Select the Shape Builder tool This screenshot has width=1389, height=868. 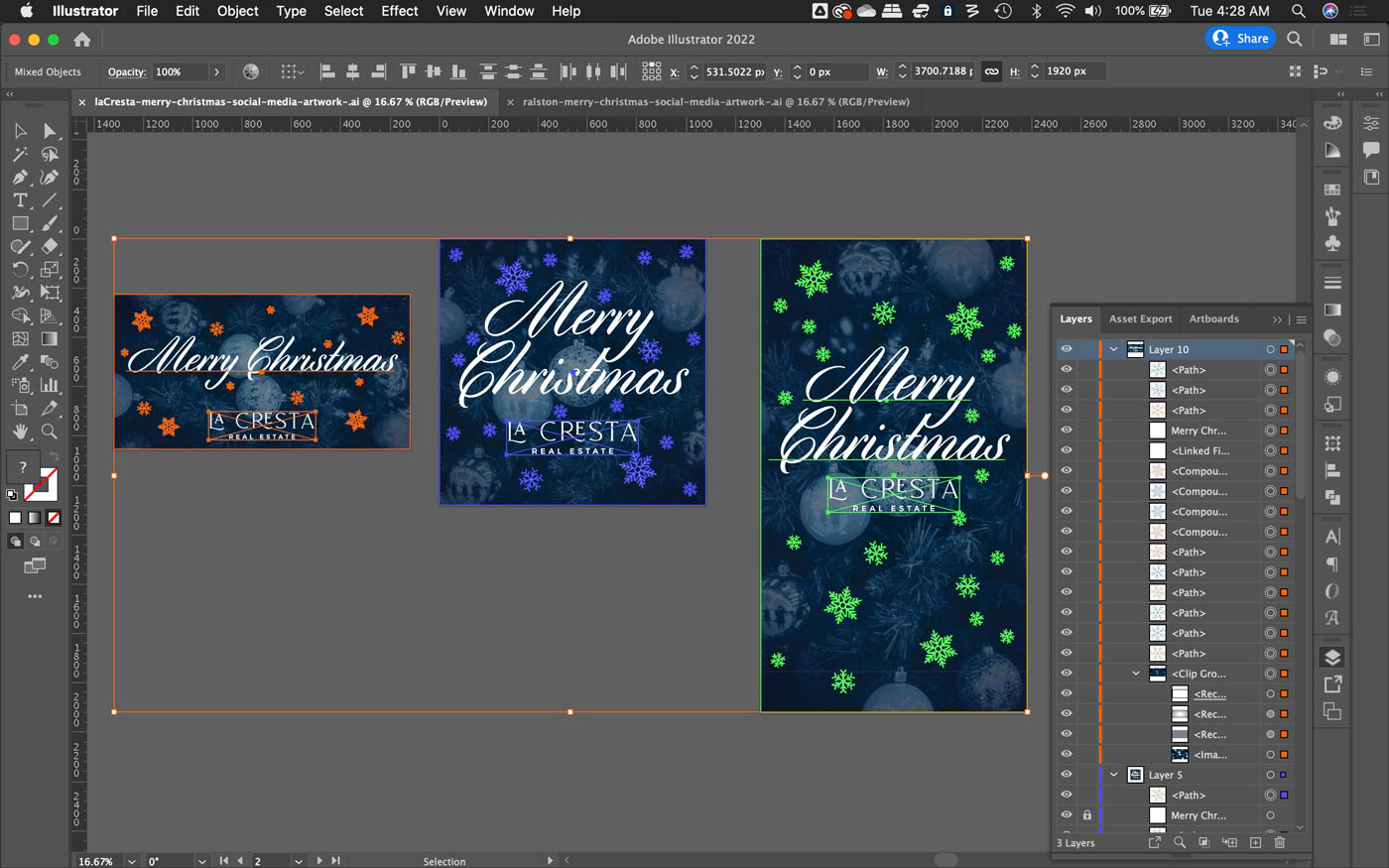click(x=20, y=315)
